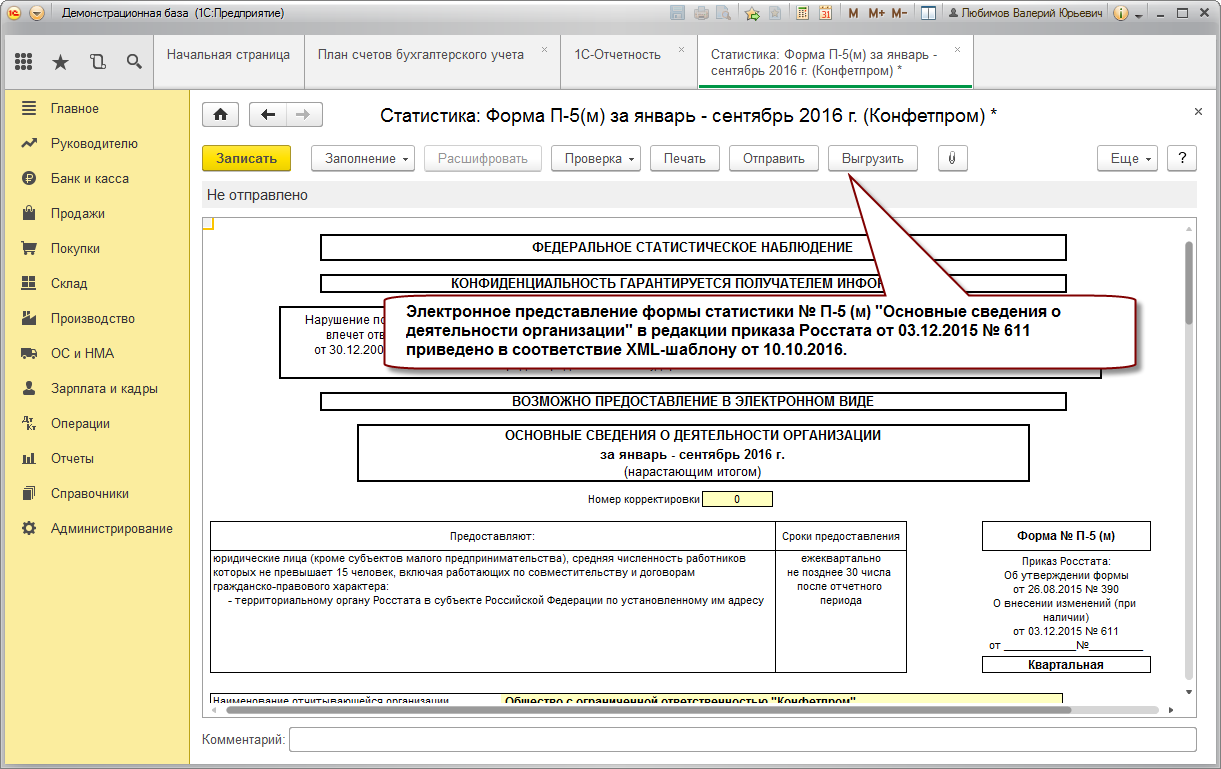This screenshot has height=769, width=1221.
Task: Expand the Проверка dropdown
Action: coord(596,158)
